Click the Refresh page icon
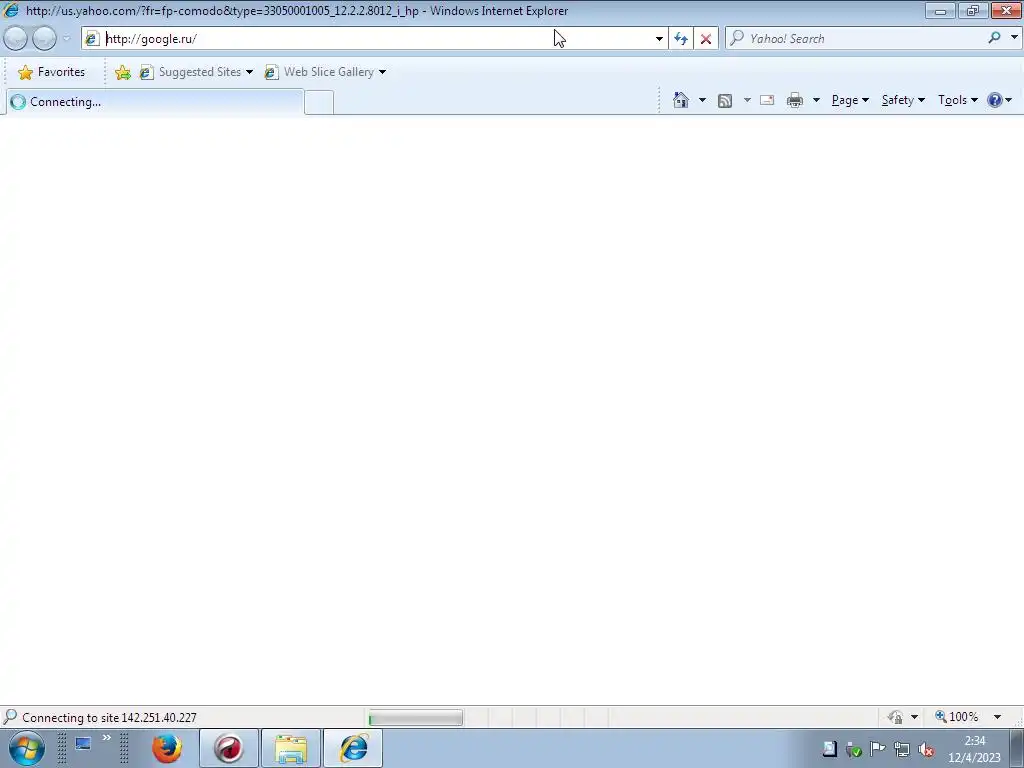This screenshot has width=1024, height=768. [680, 39]
